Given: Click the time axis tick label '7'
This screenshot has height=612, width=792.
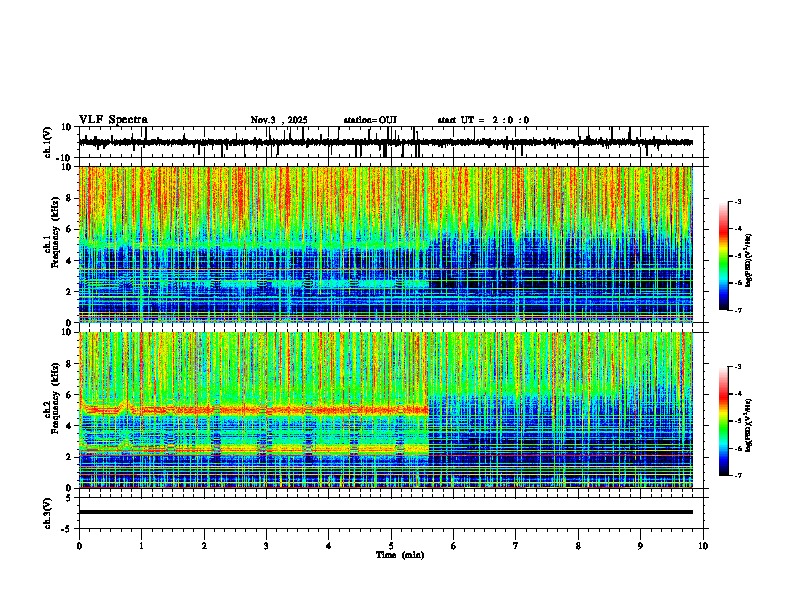Looking at the screenshot, I should (516, 546).
